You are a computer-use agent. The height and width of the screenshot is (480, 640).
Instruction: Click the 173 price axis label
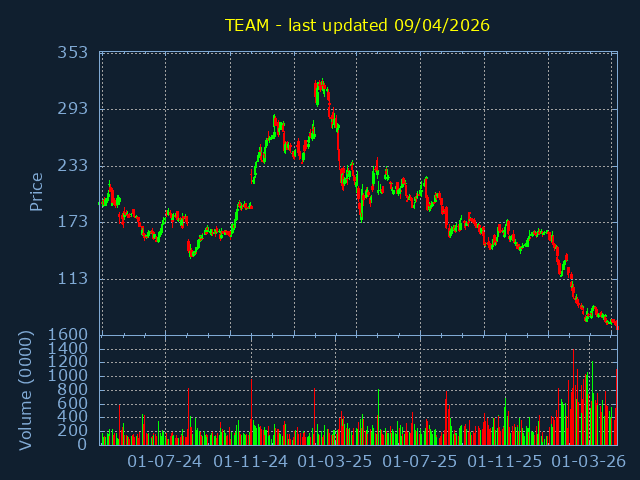click(73, 222)
